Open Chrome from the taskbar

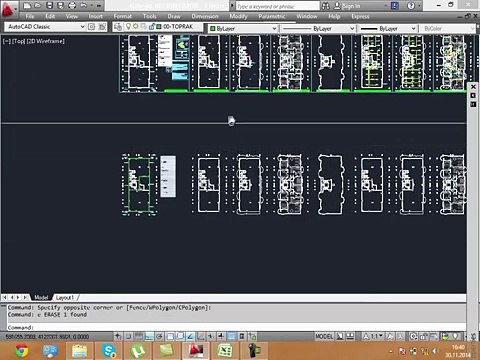pos(22,351)
